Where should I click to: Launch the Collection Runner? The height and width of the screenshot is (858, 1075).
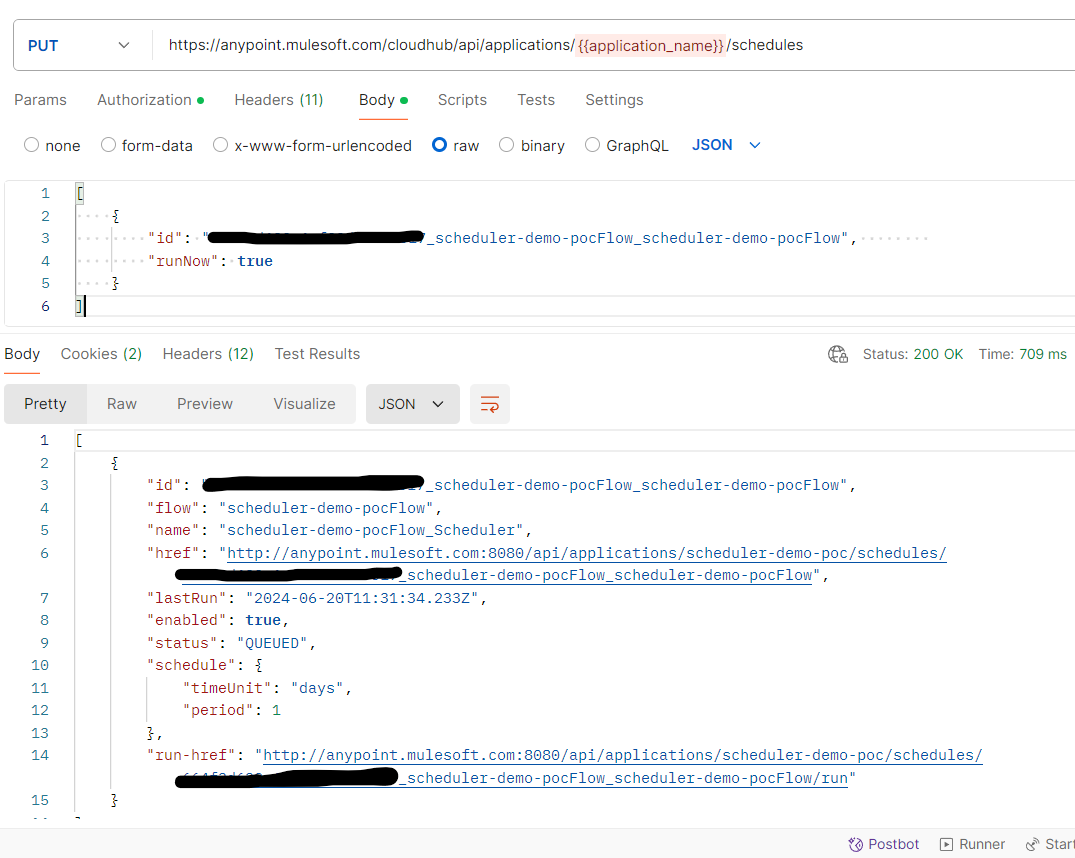pos(971,844)
